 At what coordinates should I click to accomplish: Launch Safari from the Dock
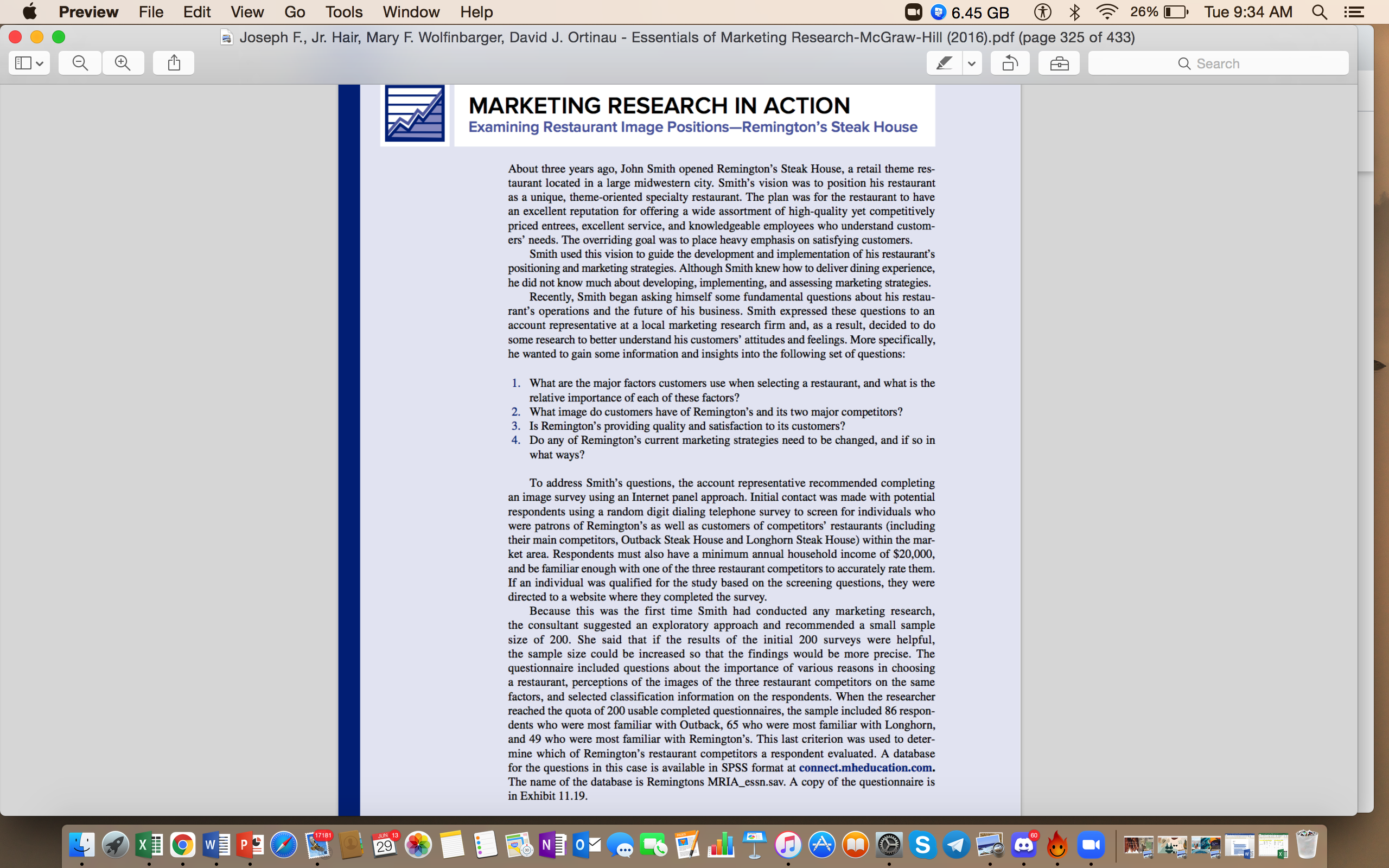click(284, 845)
